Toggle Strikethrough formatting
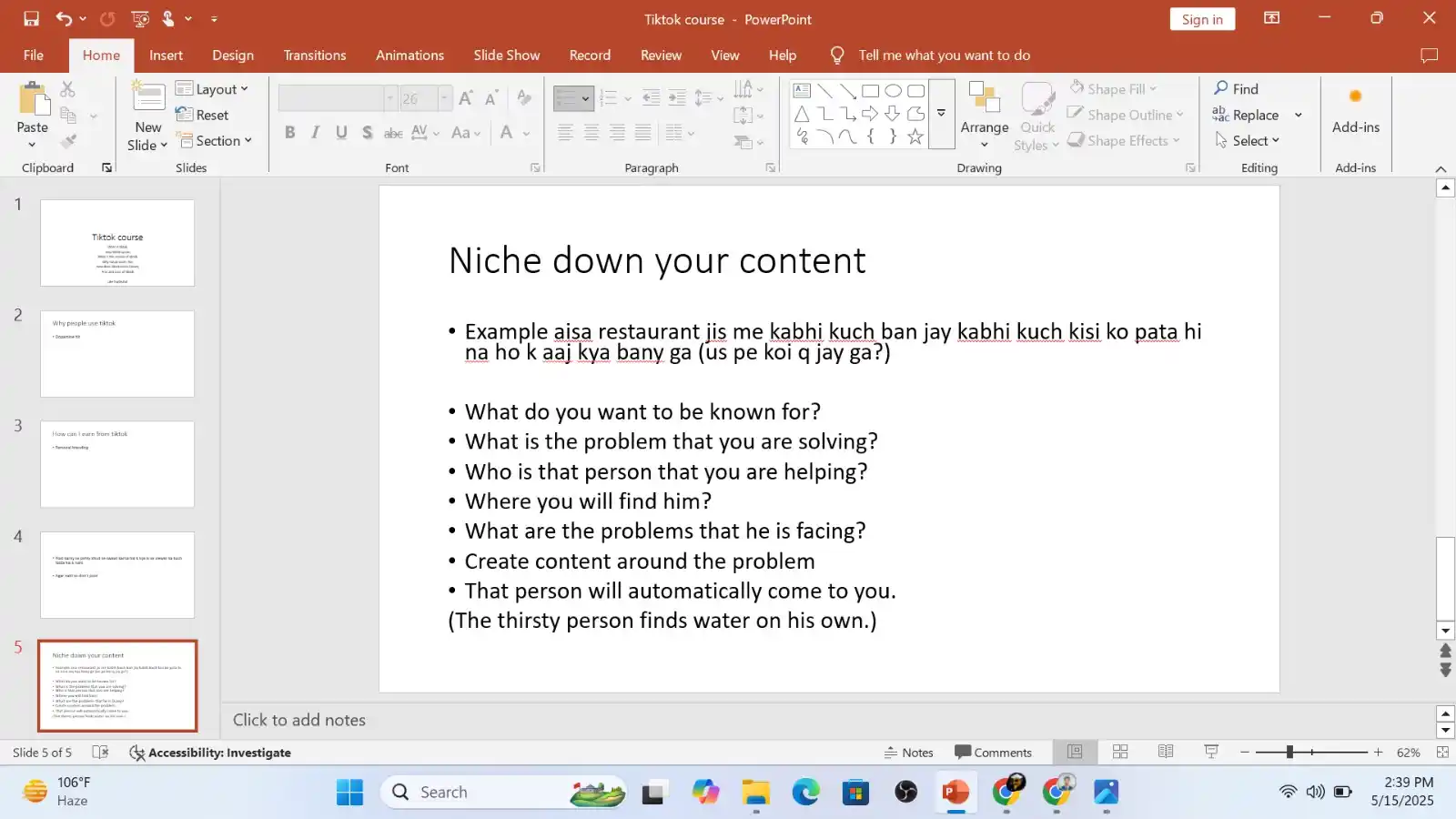 [393, 133]
